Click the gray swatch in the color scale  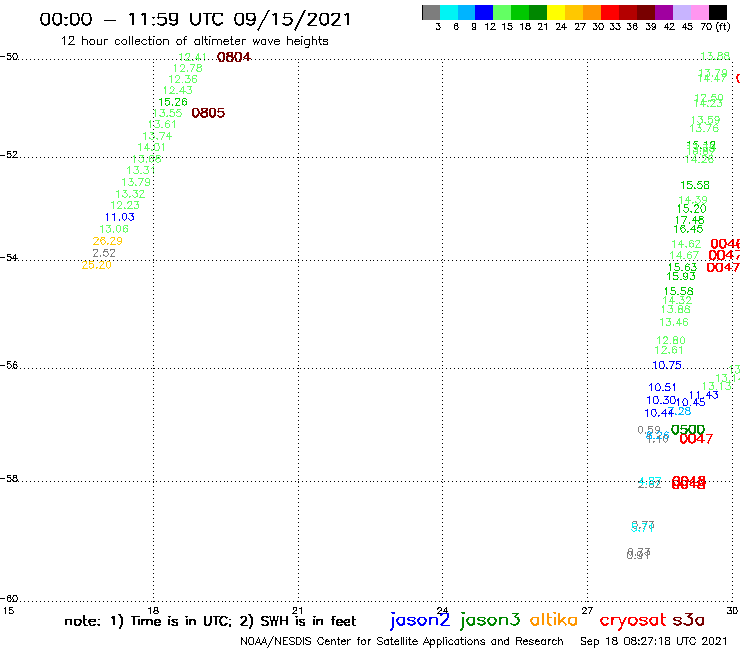431,12
